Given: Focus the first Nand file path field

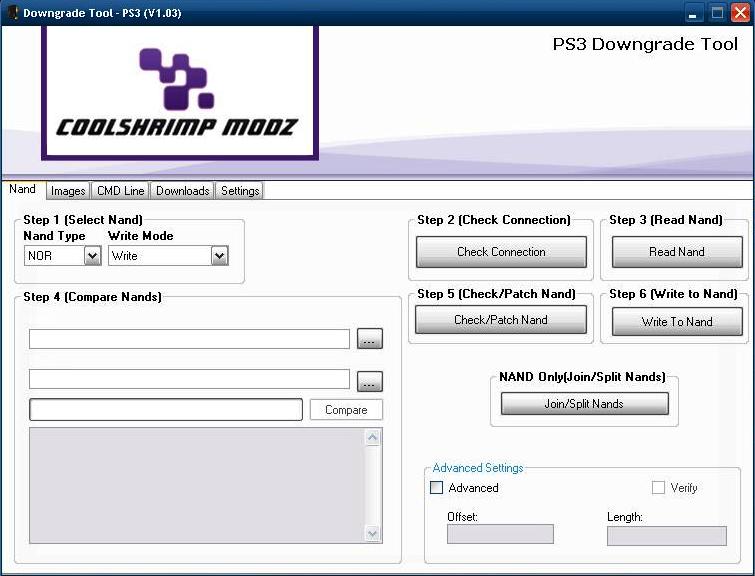Looking at the screenshot, I should pyautogui.click(x=189, y=339).
